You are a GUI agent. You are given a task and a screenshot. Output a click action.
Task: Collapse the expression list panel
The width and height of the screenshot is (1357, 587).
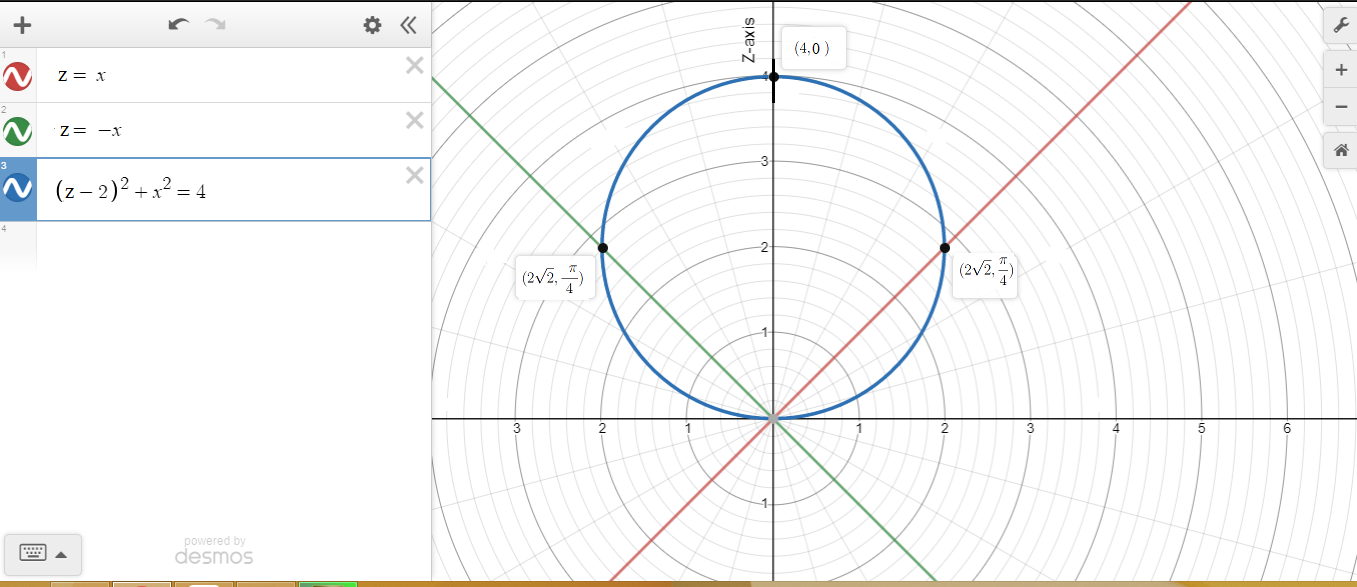click(408, 25)
